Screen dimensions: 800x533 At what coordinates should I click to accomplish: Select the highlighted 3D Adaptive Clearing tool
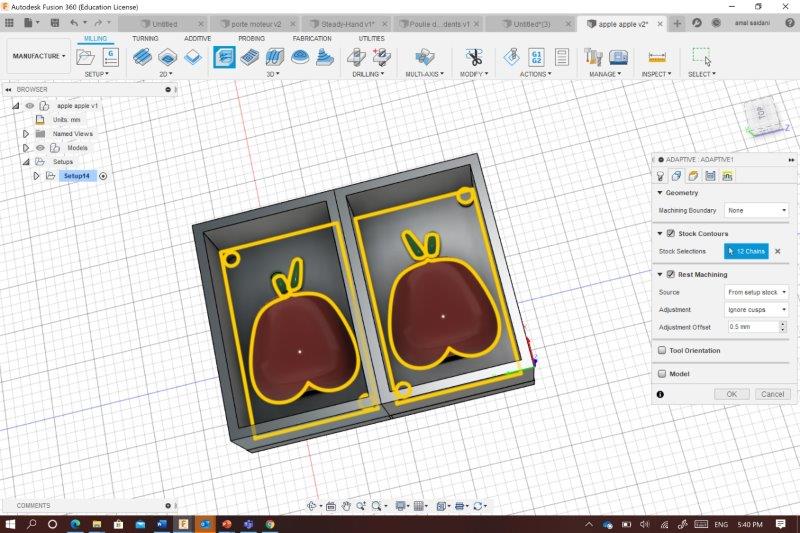(224, 57)
